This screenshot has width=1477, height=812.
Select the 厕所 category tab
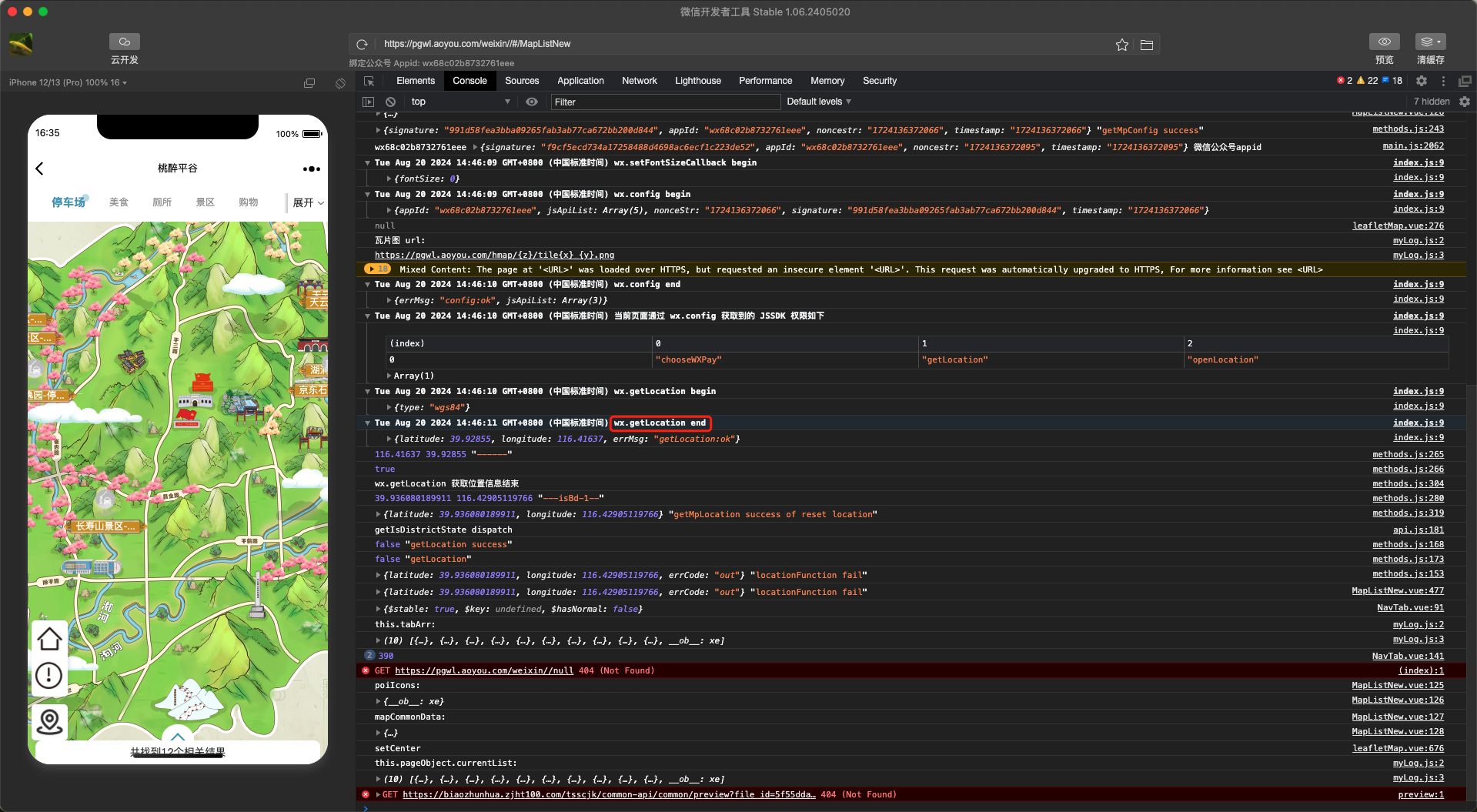point(162,202)
